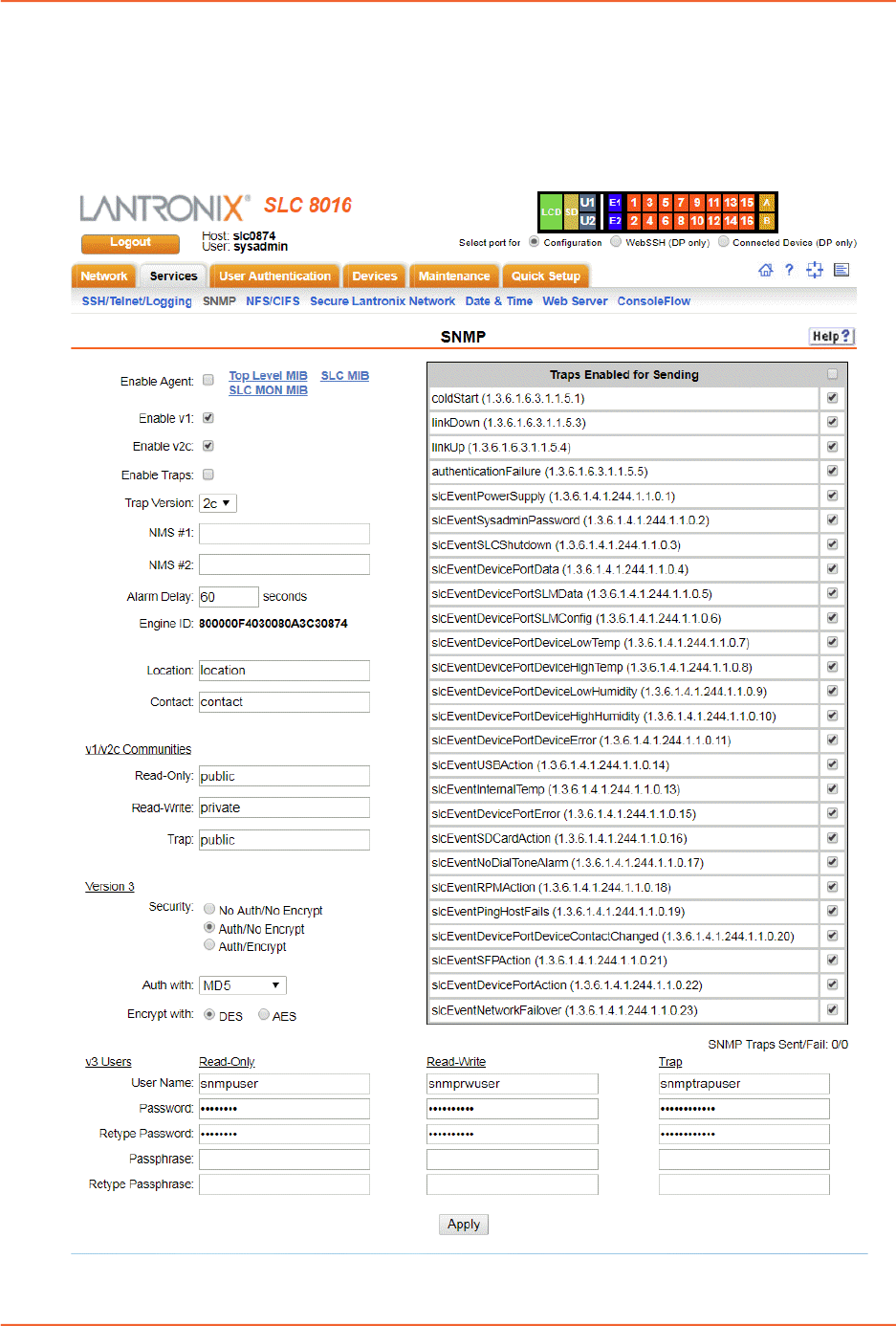Image resolution: width=896 pixels, height=1326 pixels.
Task: Toggle the Enable Traps checkbox
Action: pos(208,475)
